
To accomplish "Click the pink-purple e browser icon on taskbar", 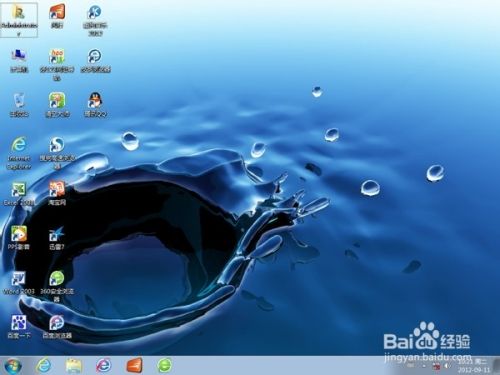I will [104, 366].
